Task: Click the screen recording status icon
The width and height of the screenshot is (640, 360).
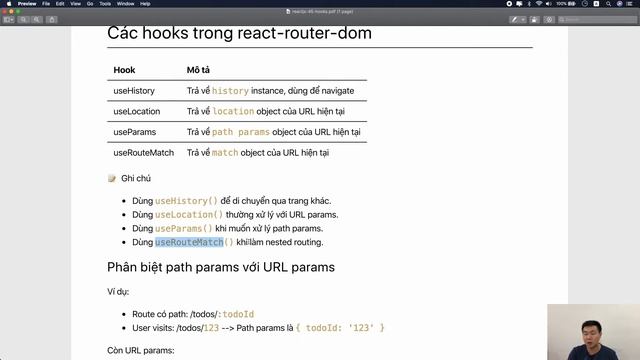Action: point(509,4)
